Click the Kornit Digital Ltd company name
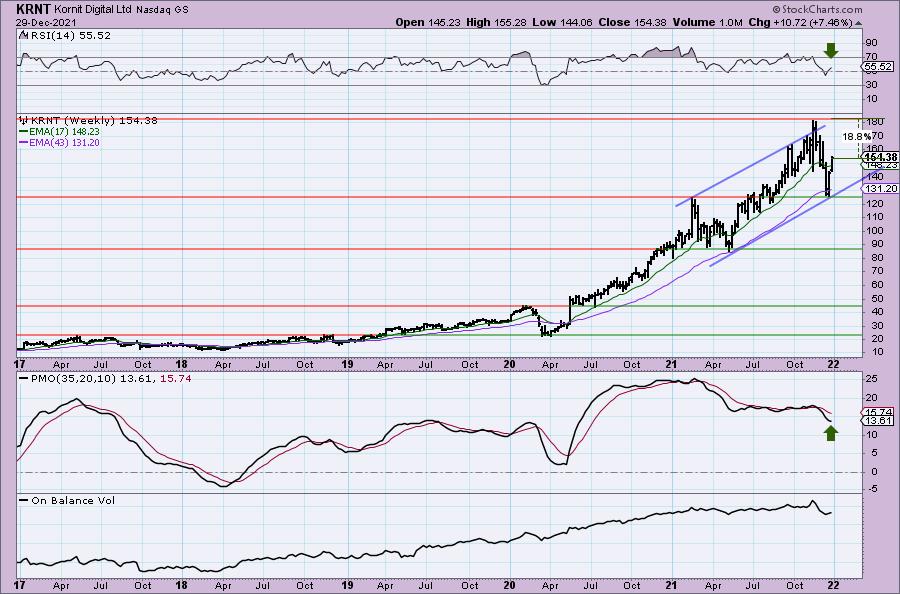The image size is (900, 594). (95, 10)
